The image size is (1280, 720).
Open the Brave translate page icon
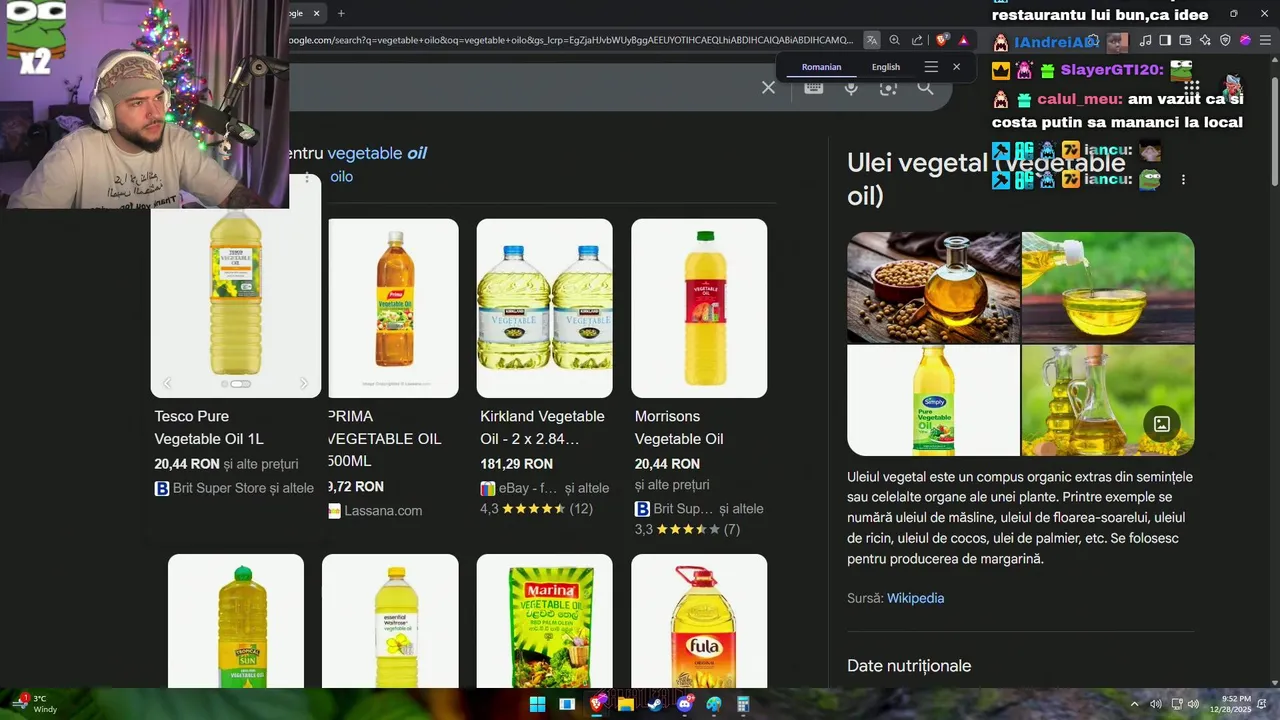872,40
